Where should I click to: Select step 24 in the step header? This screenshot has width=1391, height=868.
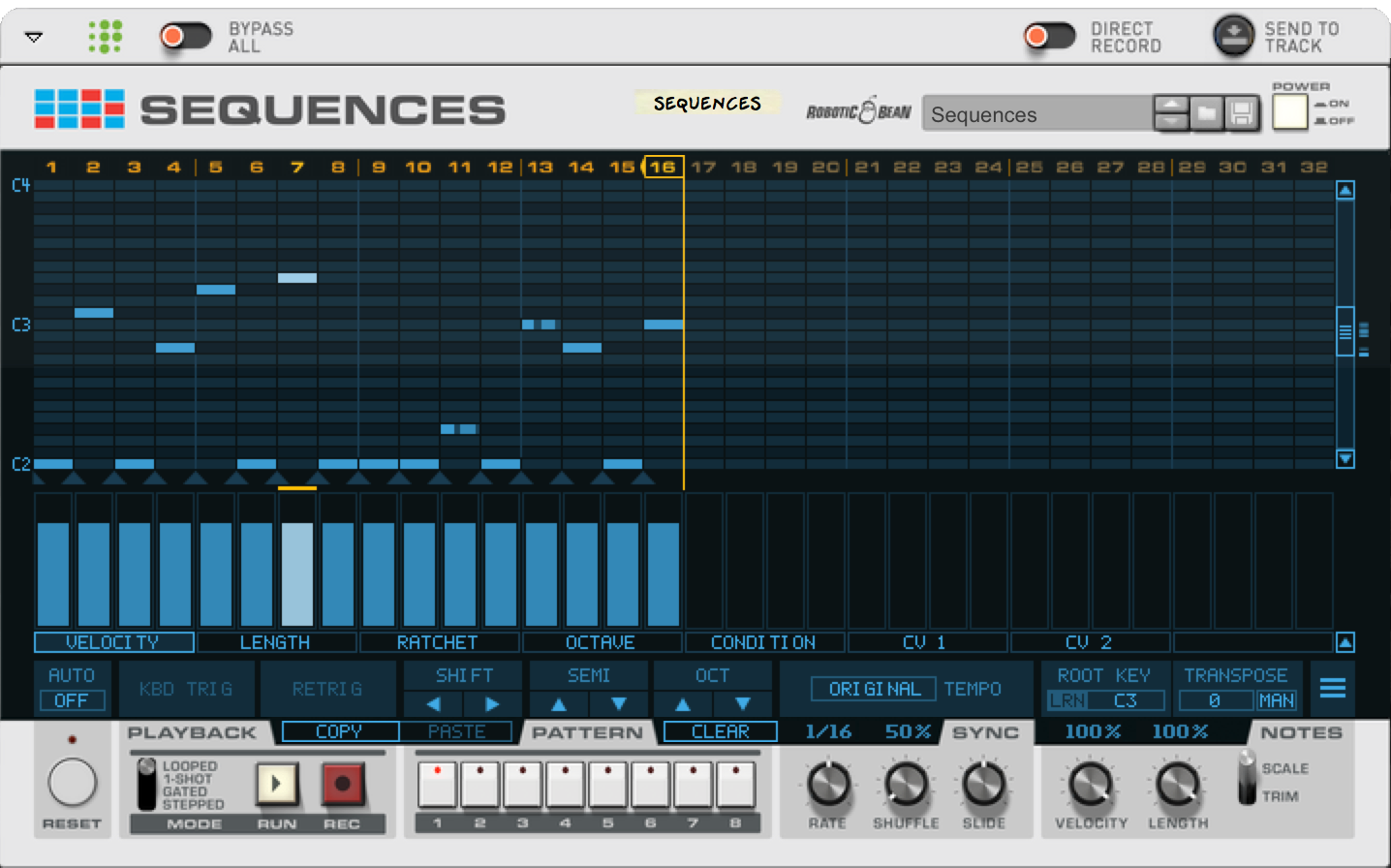tap(988, 167)
